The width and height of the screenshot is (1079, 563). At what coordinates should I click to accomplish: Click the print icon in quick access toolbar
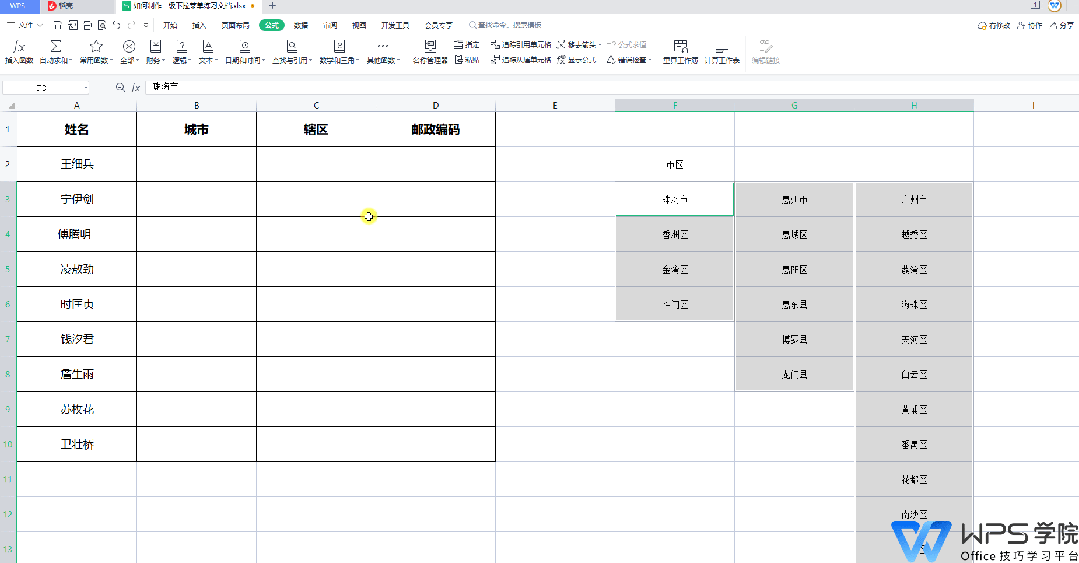click(x=87, y=25)
